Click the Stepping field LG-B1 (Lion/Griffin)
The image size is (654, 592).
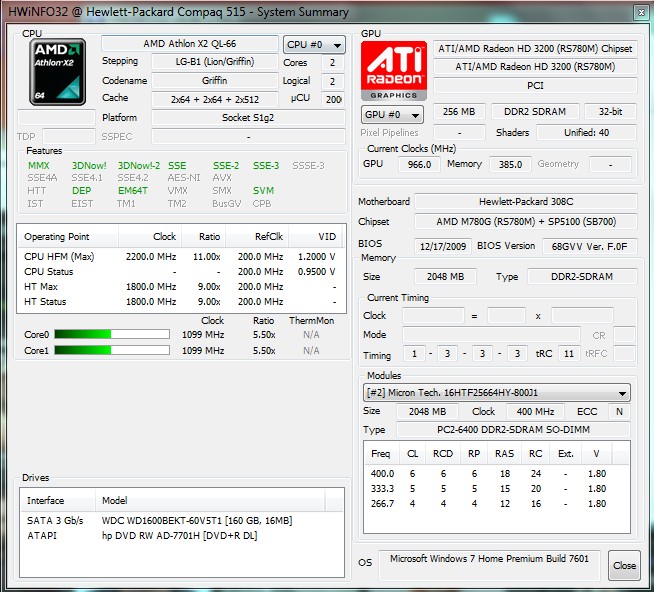[215, 62]
